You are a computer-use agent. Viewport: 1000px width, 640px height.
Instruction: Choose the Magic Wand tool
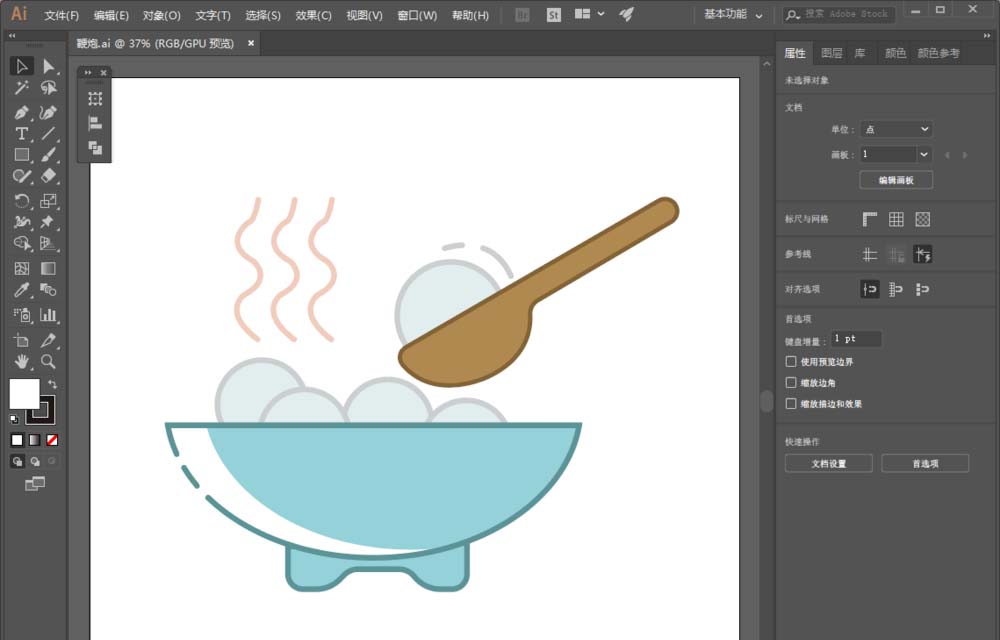tap(22, 88)
